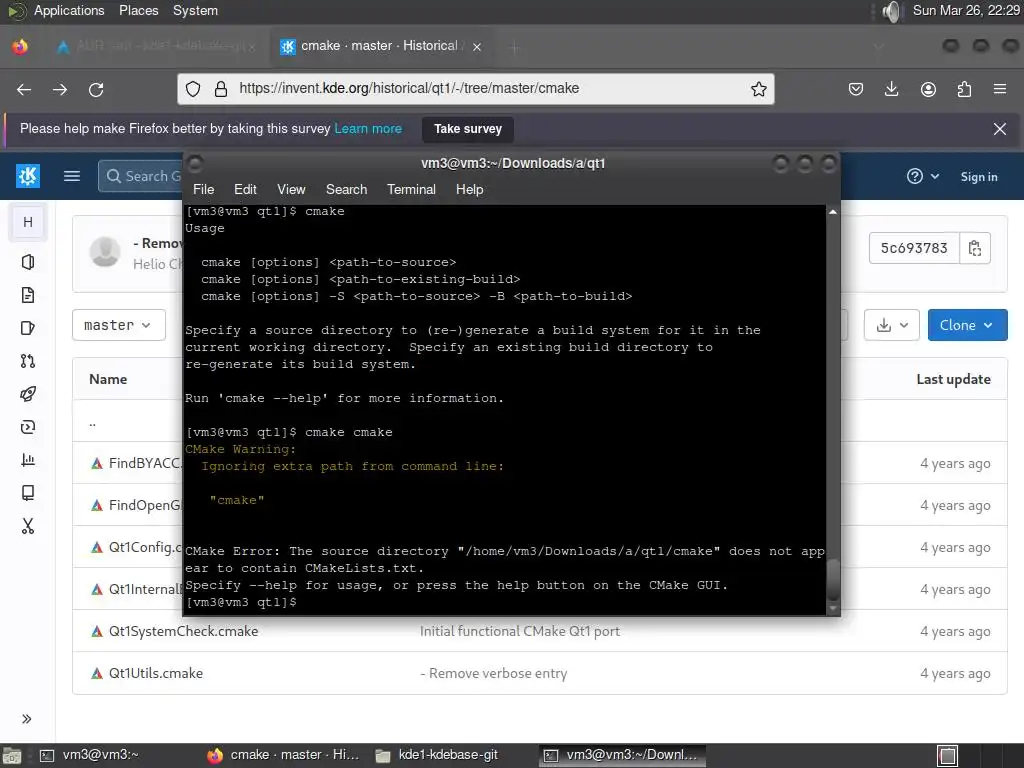Screen dimensions: 1024x768
Task: Open the rocket CI/CD sidebar icon
Action: 27,394
